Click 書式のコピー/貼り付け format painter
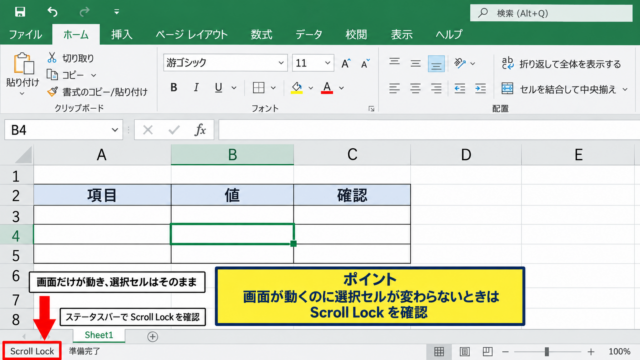Screen dimensions: 640x360 pyautogui.click(x=97, y=92)
